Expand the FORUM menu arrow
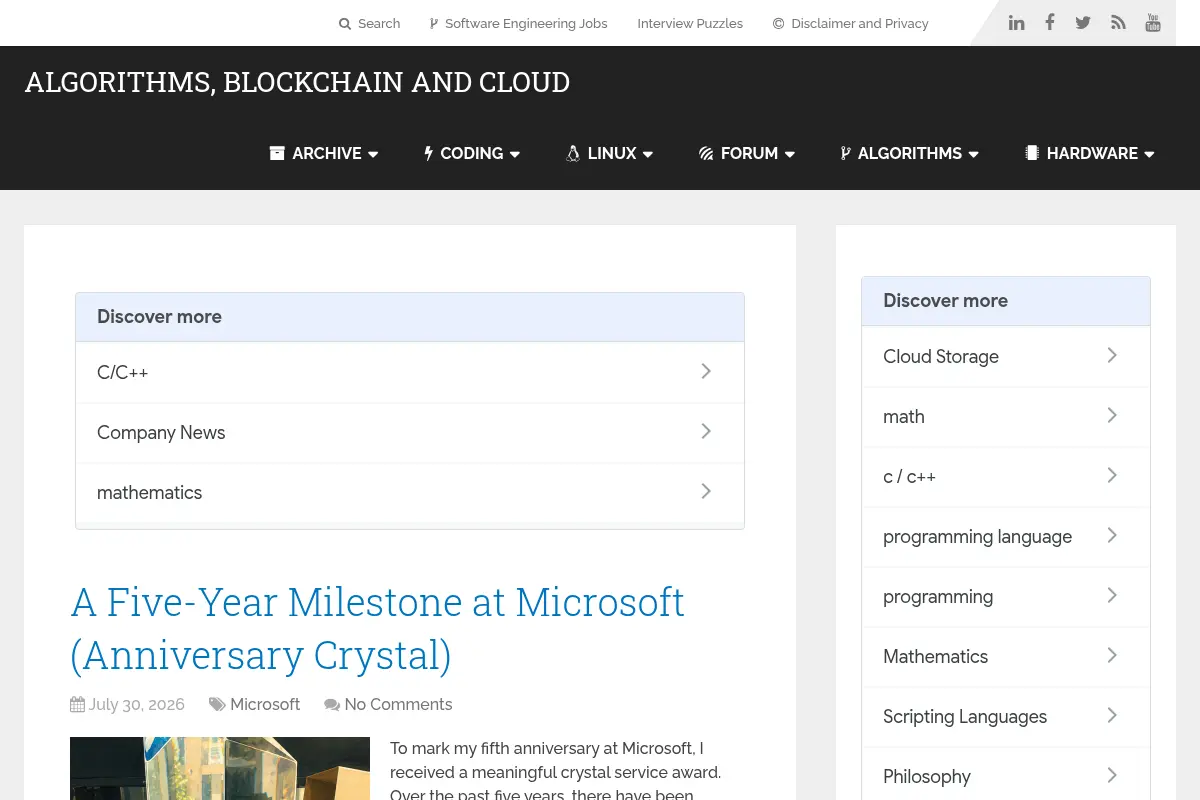This screenshot has width=1200, height=800. pyautogui.click(x=790, y=154)
